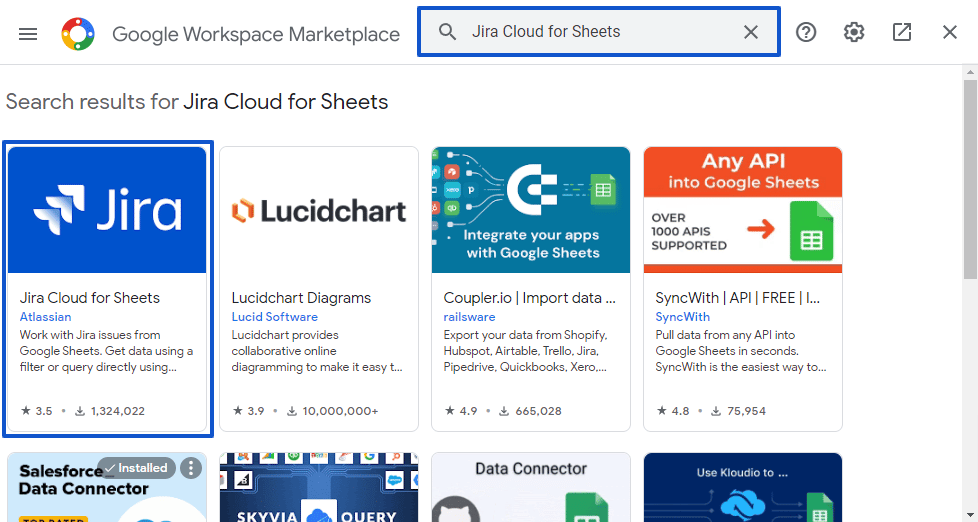Click the 1,324,022 downloads count
Viewport: 978px width, 522px height.
[x=110, y=411]
